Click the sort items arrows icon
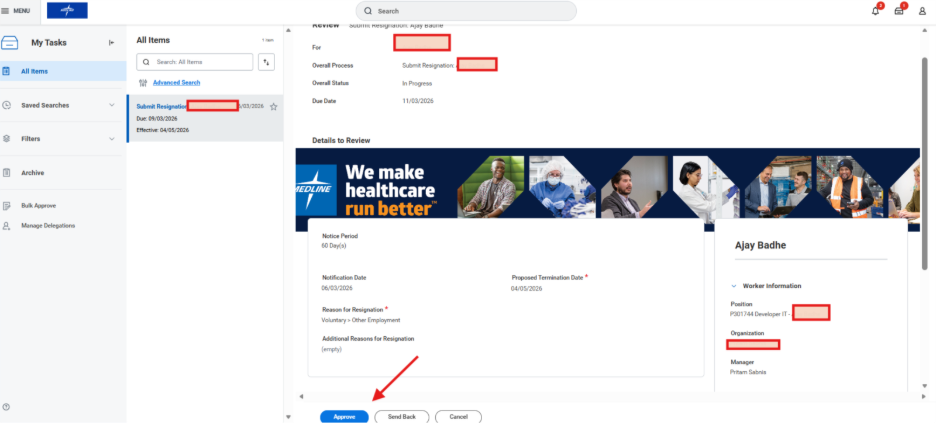936x423 pixels. (266, 62)
